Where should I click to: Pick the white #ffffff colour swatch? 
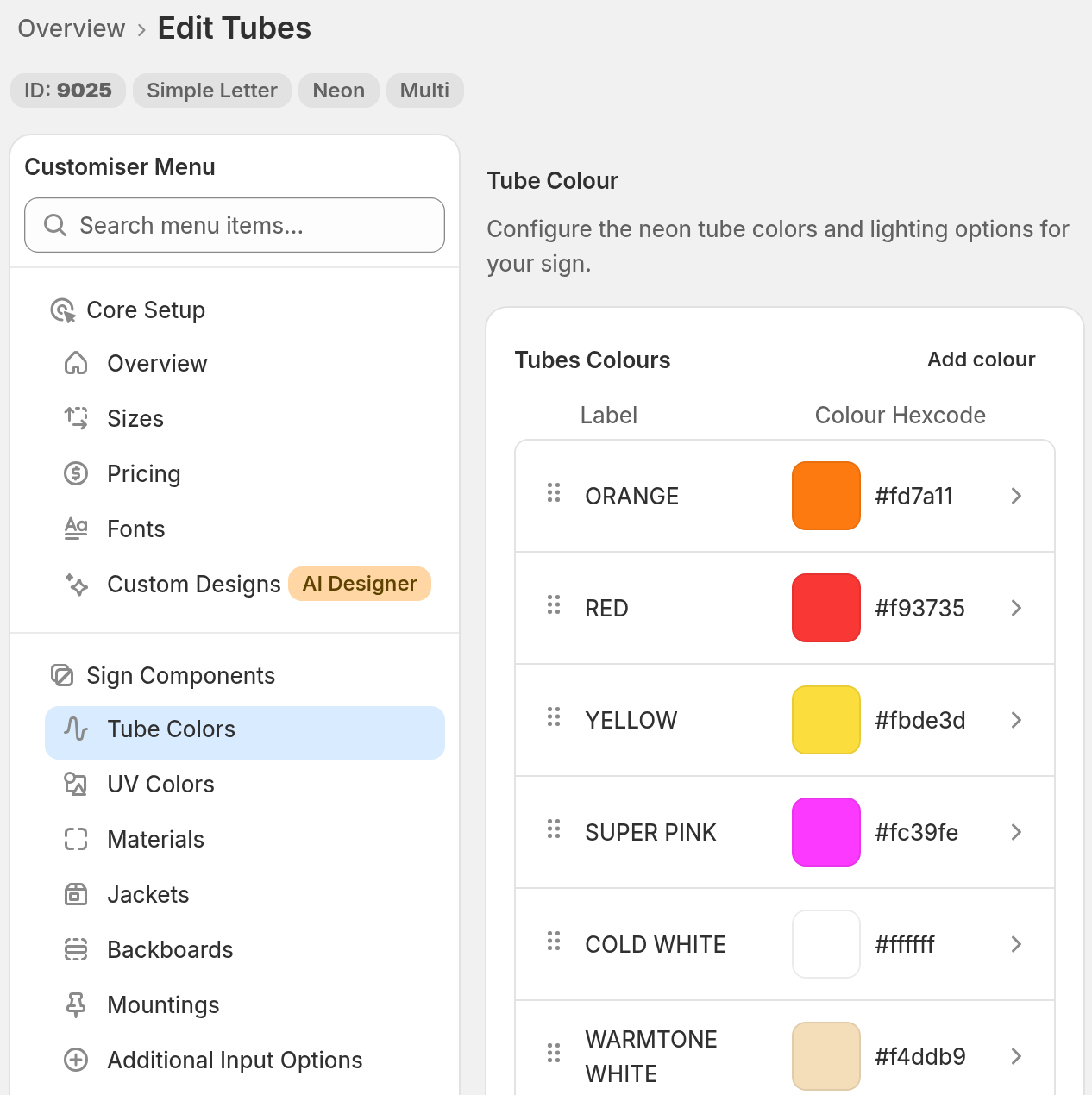pos(826,944)
